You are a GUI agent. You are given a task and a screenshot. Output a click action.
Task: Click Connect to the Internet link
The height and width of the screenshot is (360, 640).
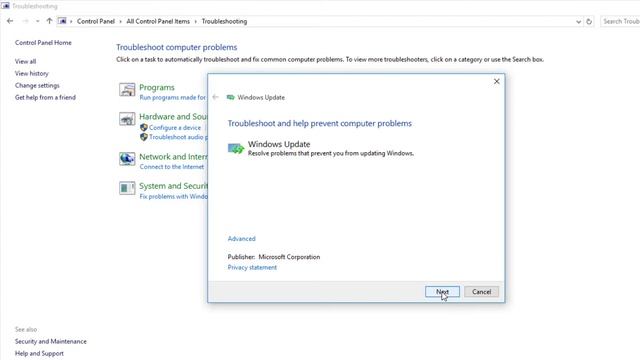(x=171, y=167)
